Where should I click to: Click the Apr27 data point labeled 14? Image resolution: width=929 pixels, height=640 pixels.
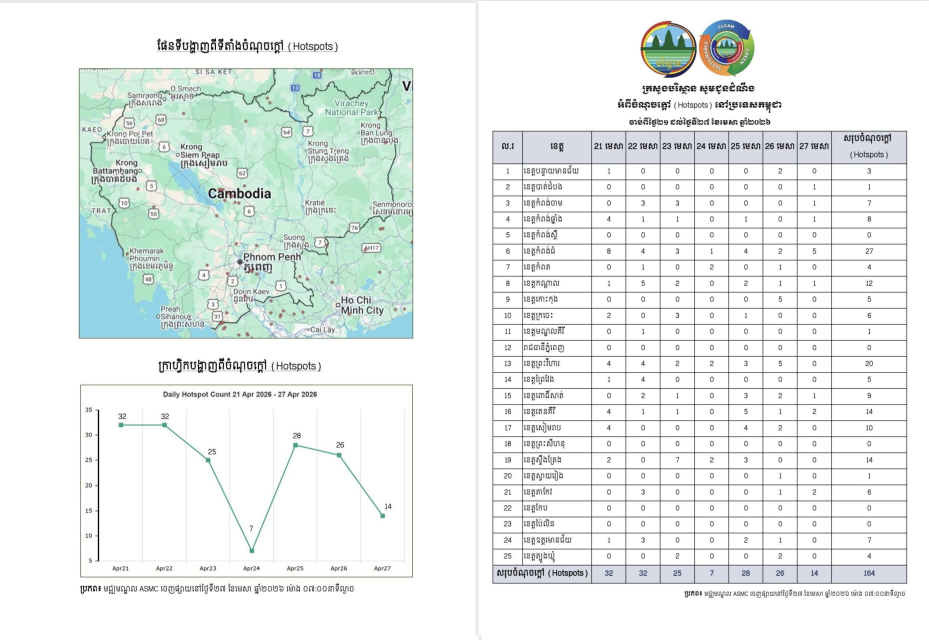coord(382,515)
